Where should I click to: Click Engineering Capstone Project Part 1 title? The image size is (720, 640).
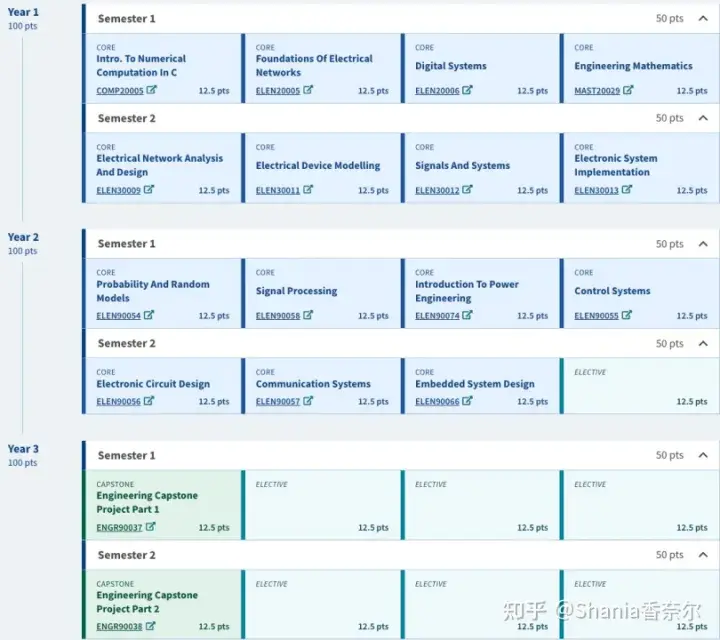(147, 502)
